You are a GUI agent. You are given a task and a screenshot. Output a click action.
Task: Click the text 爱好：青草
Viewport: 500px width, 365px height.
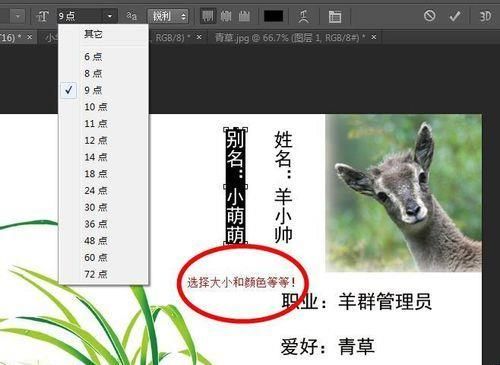tap(328, 346)
